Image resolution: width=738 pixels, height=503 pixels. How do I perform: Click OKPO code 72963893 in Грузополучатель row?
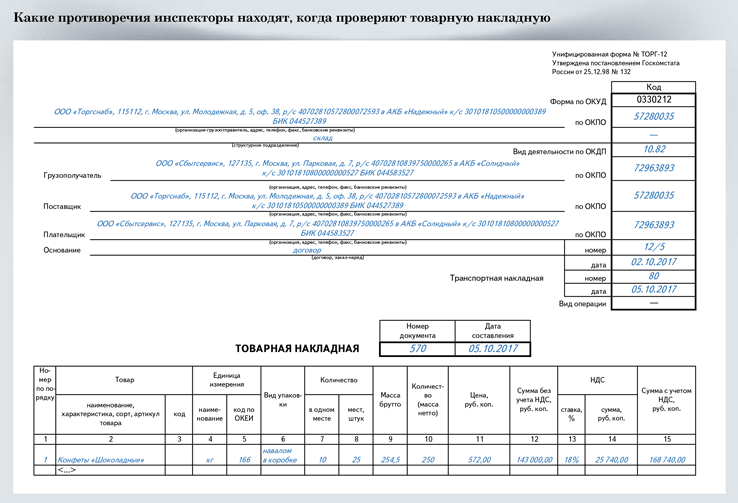point(654,168)
